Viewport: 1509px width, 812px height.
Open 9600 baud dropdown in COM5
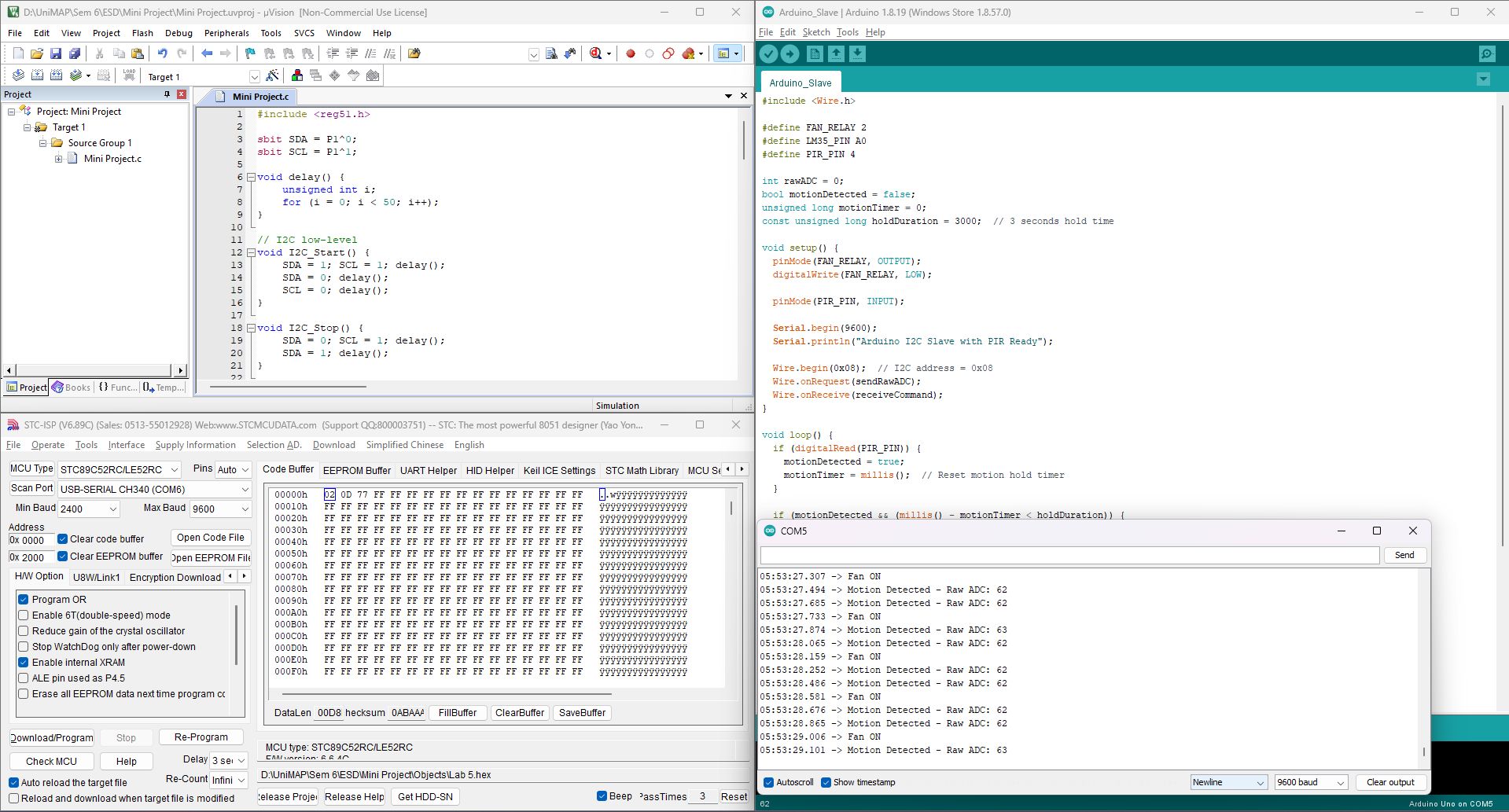(1311, 782)
